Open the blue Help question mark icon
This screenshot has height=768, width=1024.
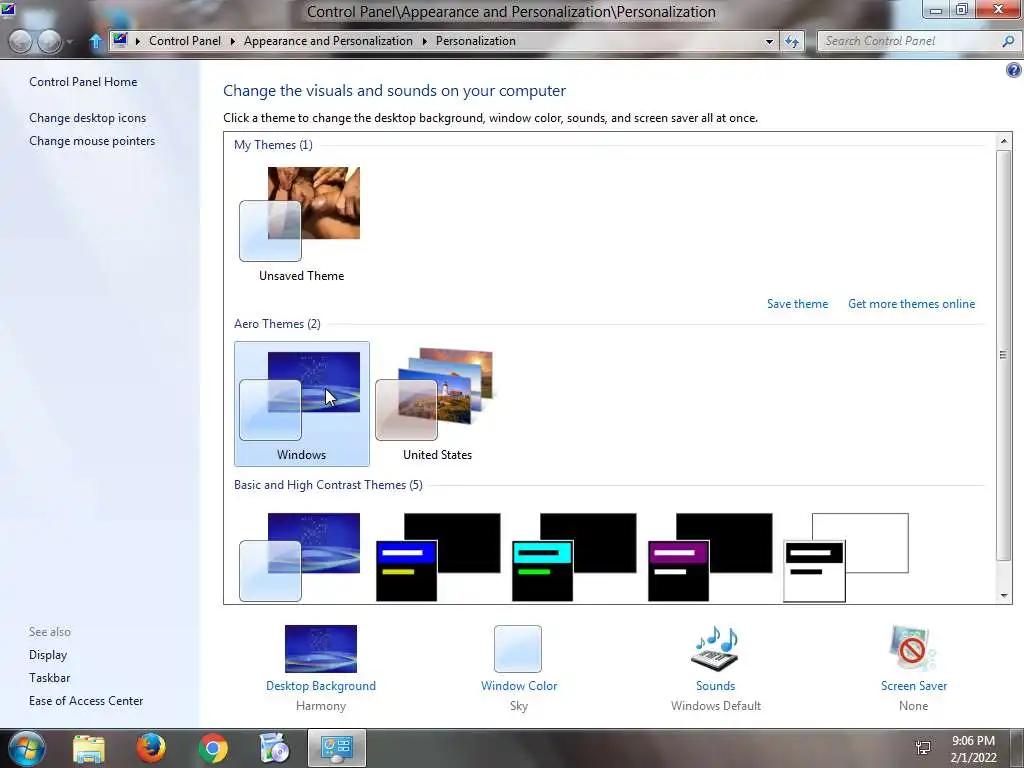click(1014, 70)
